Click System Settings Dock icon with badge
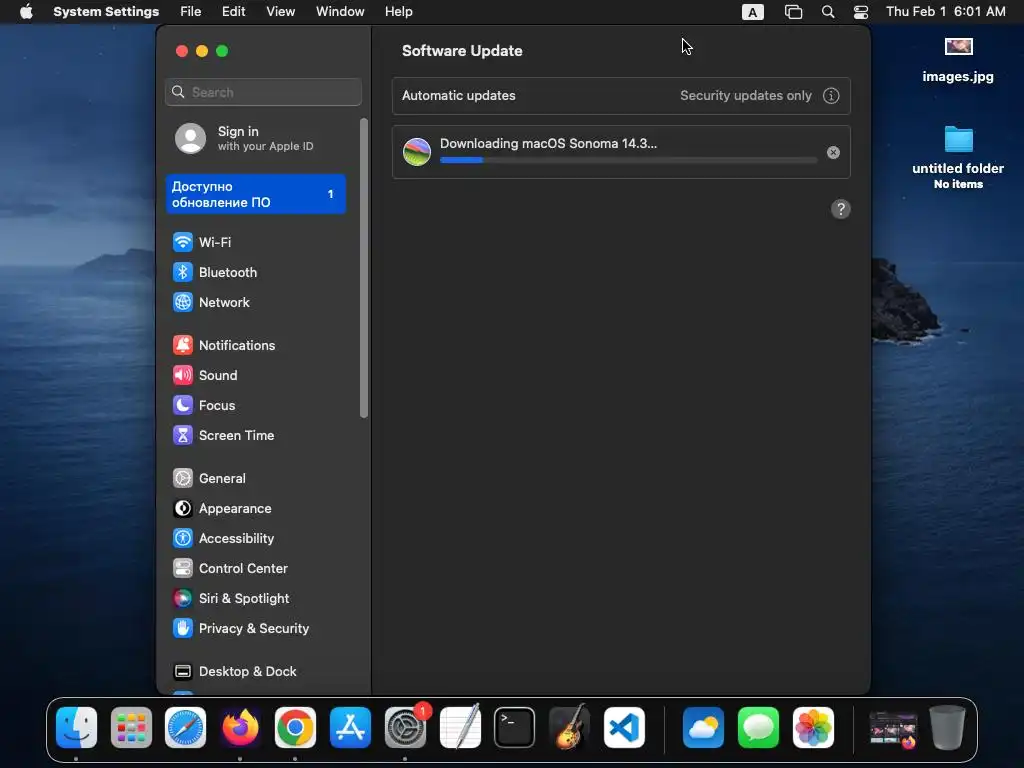The width and height of the screenshot is (1024, 768). pyautogui.click(x=406, y=728)
